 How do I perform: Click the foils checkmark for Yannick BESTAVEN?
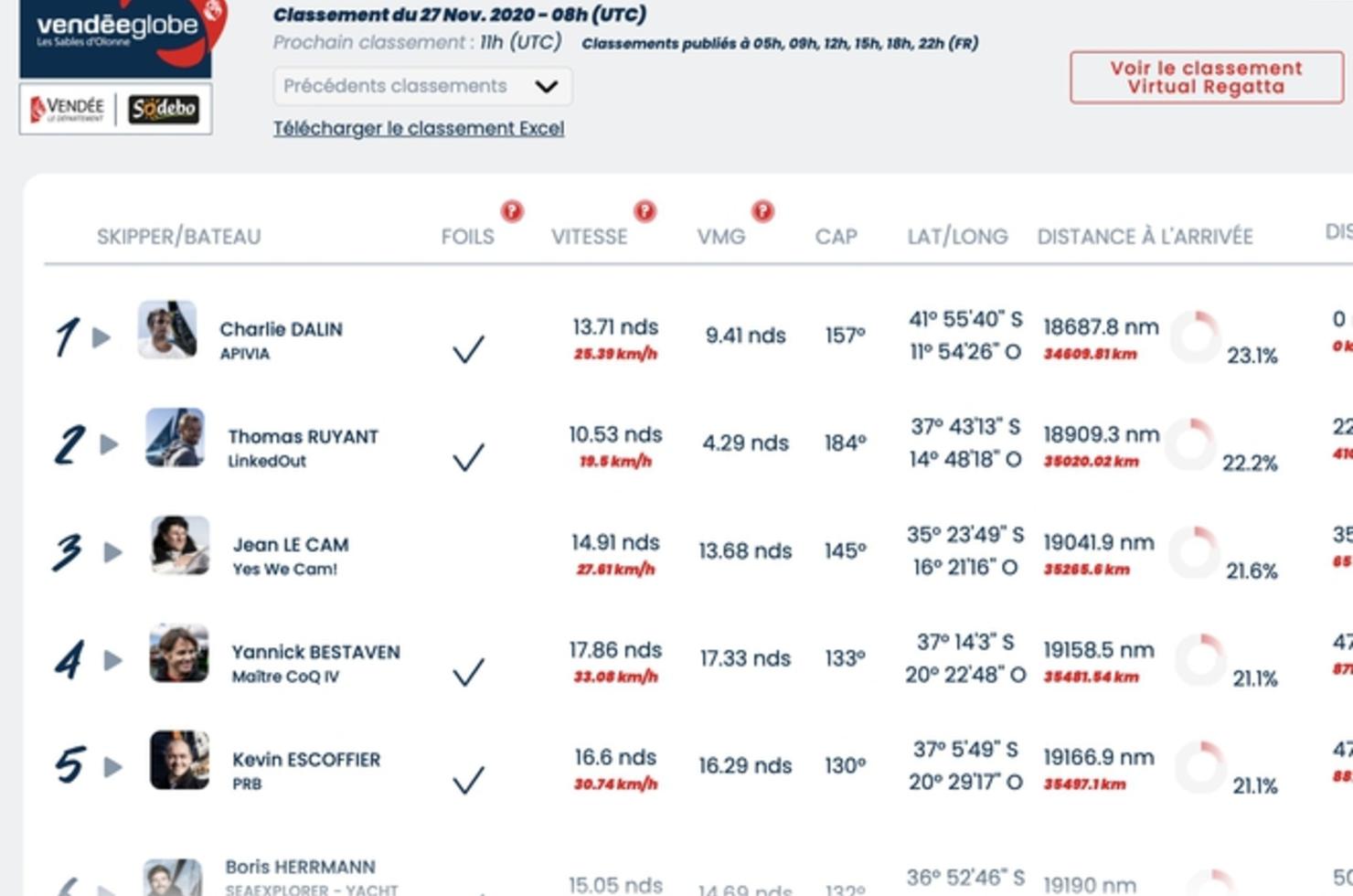[468, 672]
